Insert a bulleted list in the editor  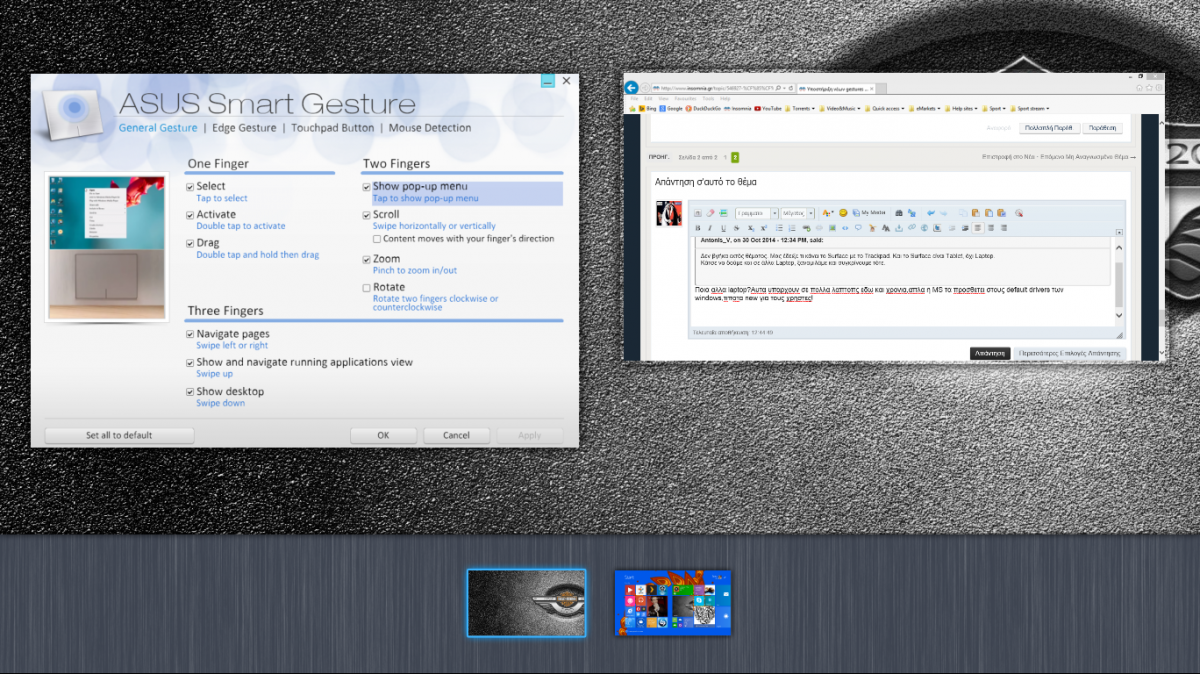click(x=779, y=228)
